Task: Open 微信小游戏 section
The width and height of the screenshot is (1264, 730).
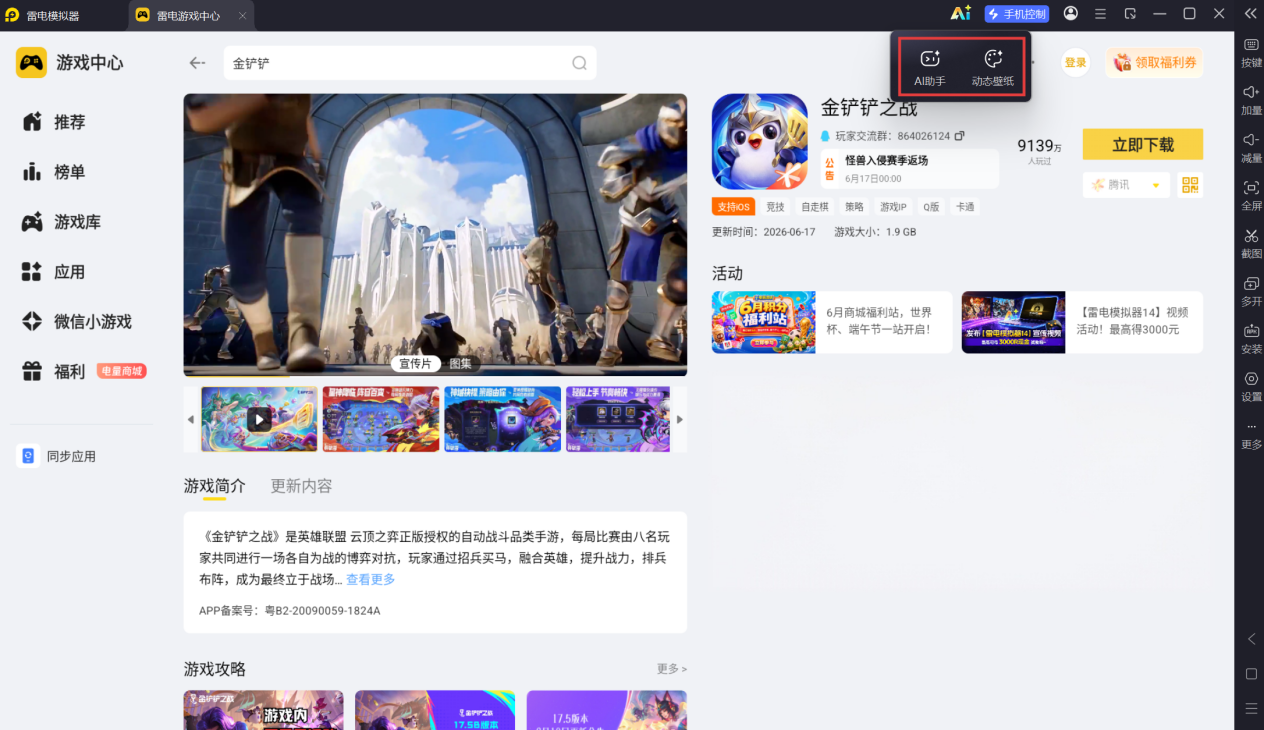Action: pyautogui.click(x=76, y=322)
